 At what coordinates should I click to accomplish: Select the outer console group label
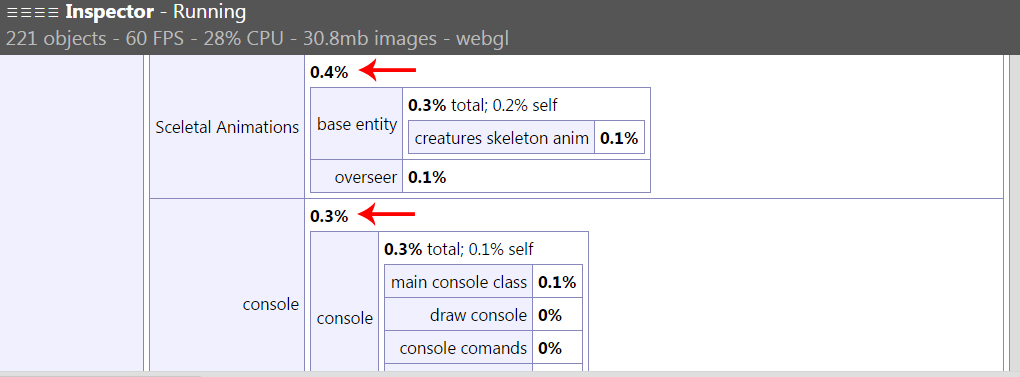point(271,304)
